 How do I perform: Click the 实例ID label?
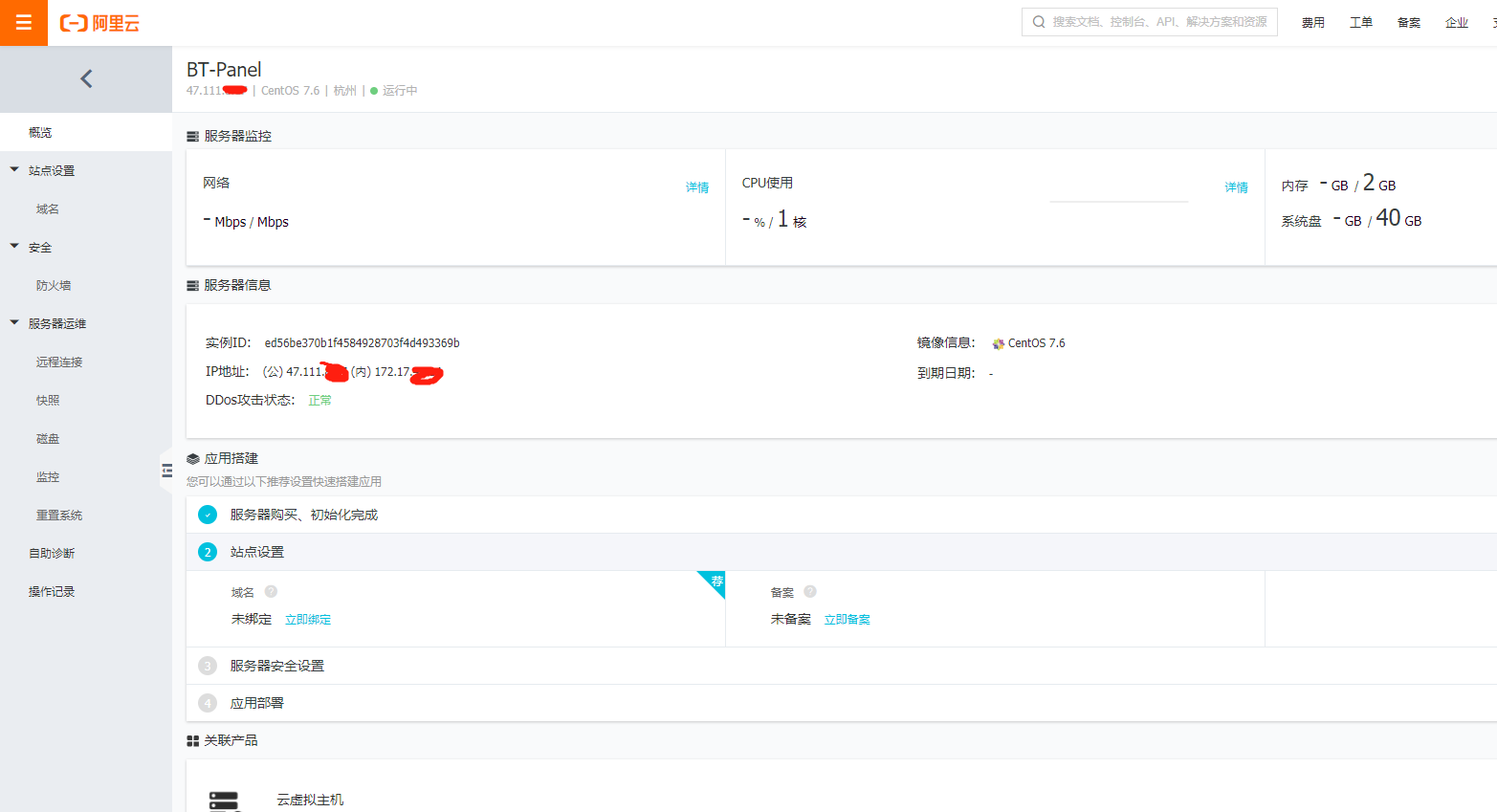(228, 343)
